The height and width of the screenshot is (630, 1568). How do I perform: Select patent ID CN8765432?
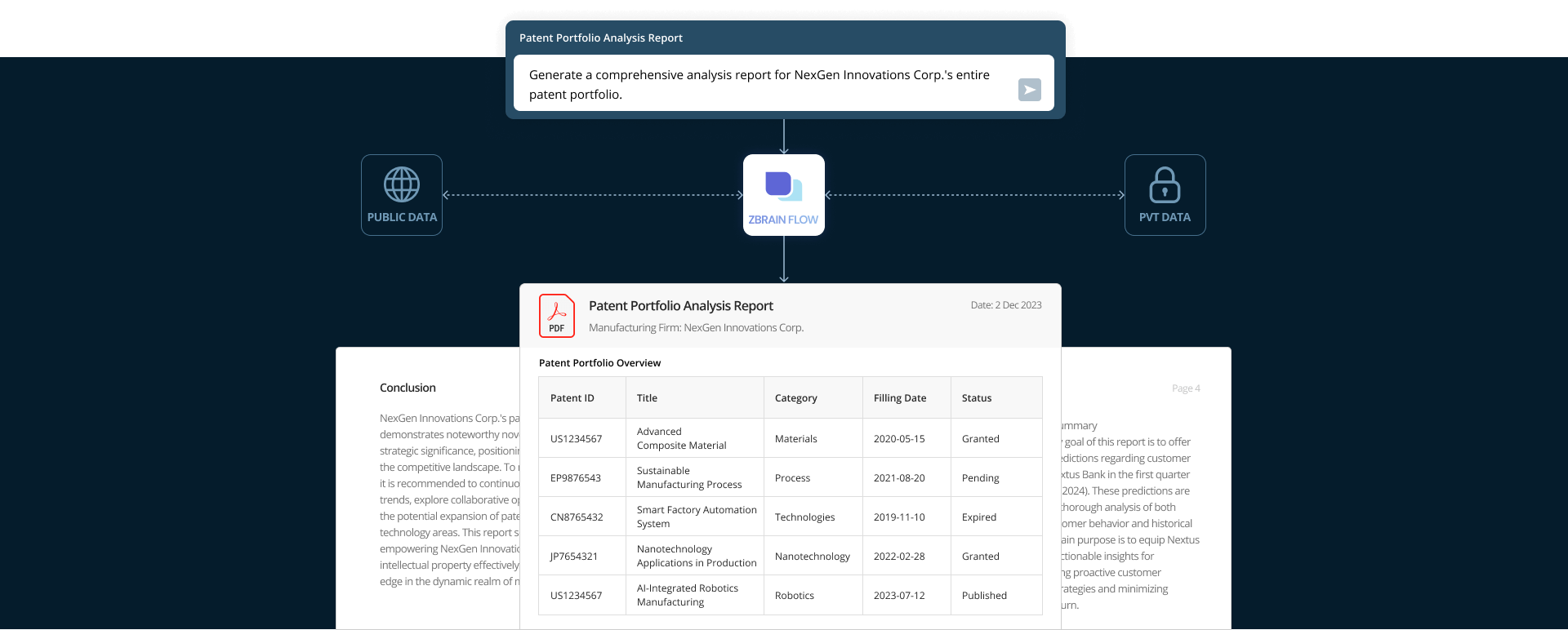point(577,517)
